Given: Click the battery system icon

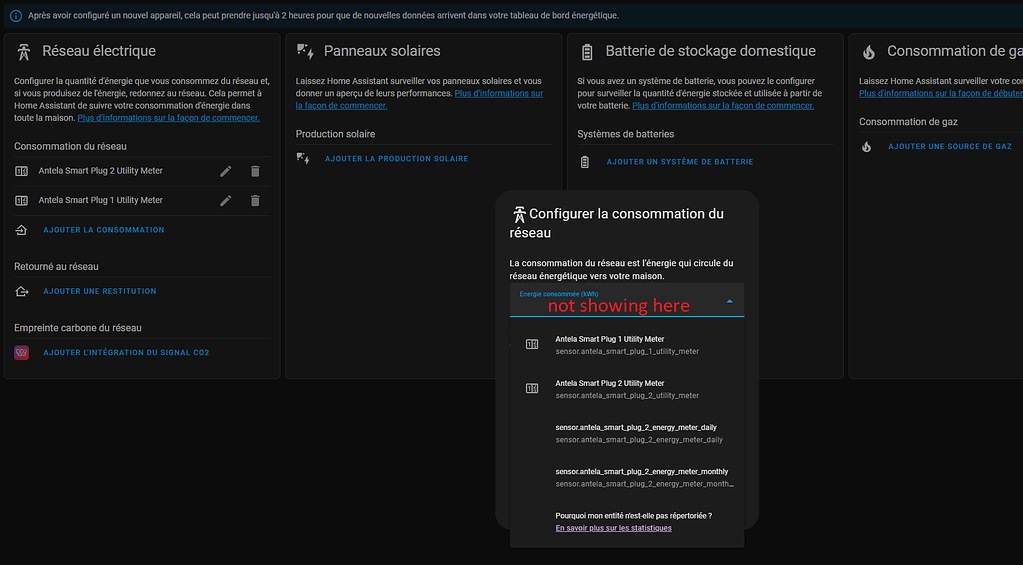Looking at the screenshot, I should (586, 162).
